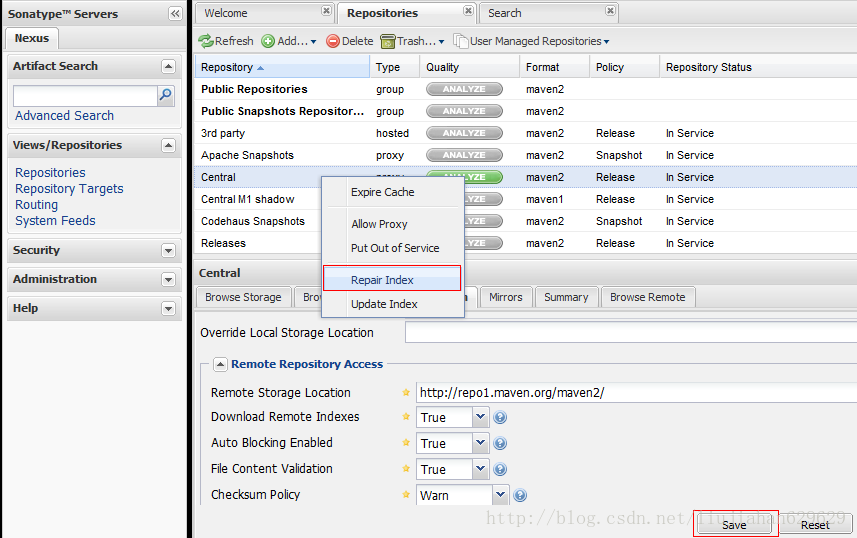Image resolution: width=857 pixels, height=538 pixels.
Task: Close the Welcome tab
Action: pos(326,11)
